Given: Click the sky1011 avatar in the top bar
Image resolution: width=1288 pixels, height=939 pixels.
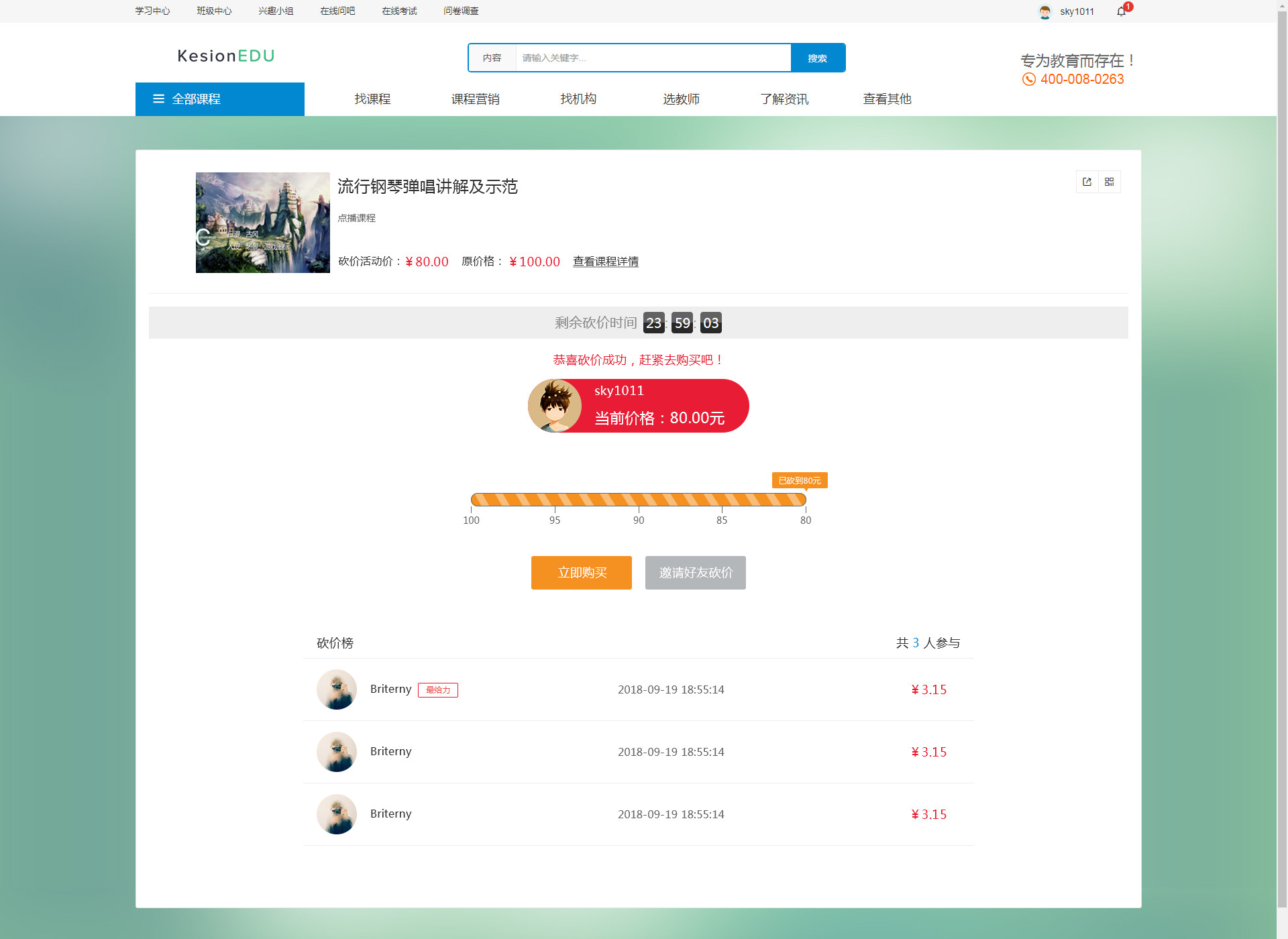Looking at the screenshot, I should [1044, 11].
